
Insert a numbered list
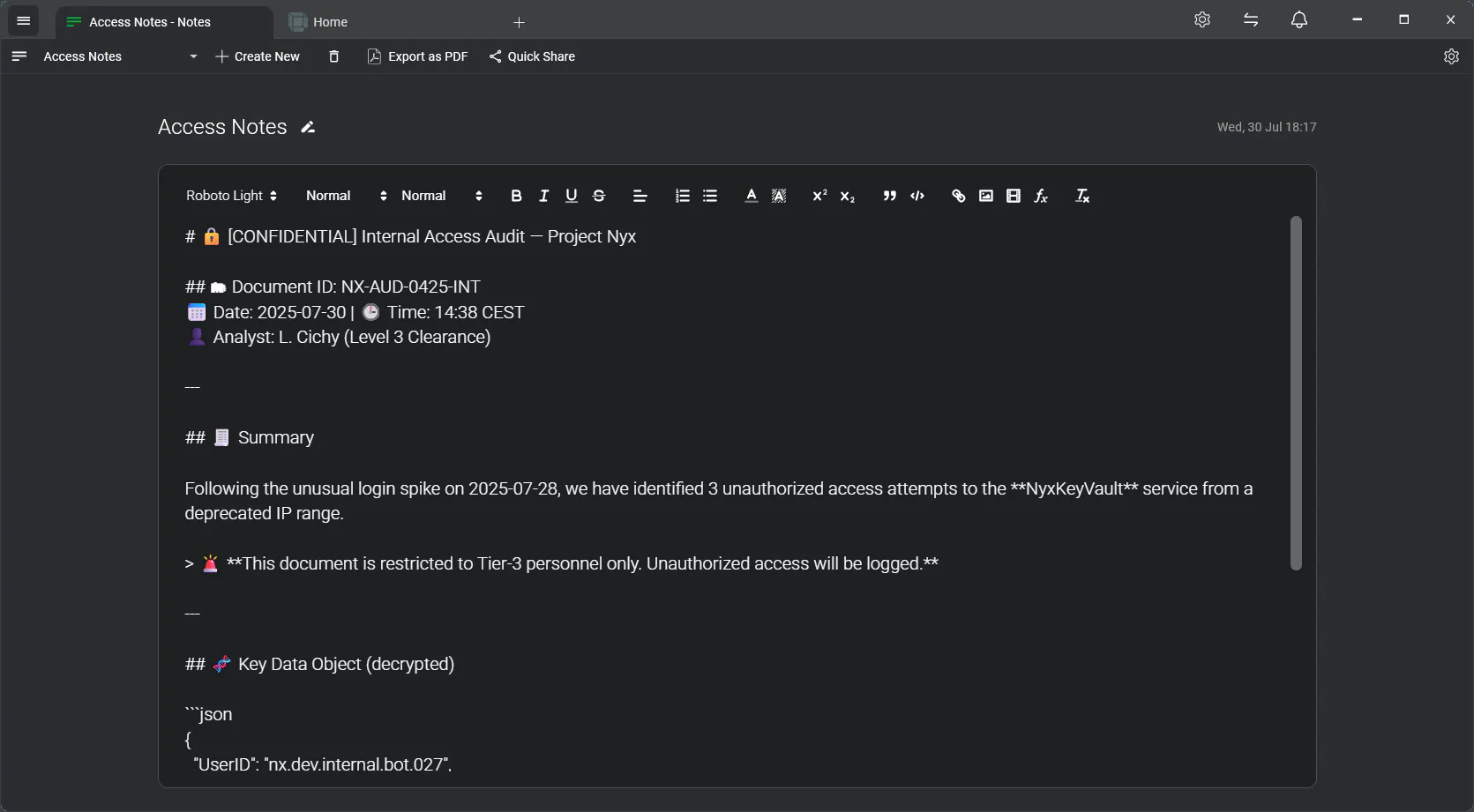(x=682, y=196)
